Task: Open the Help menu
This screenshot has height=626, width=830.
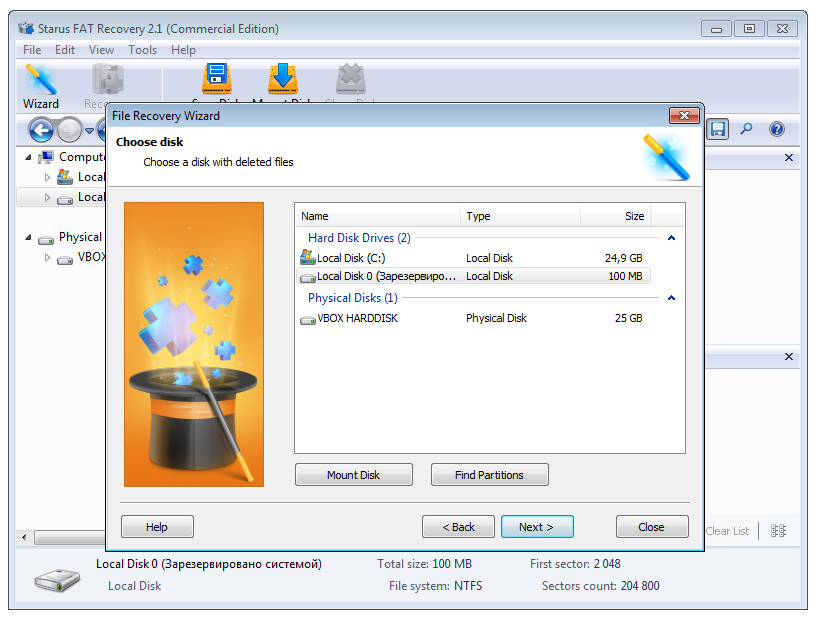Action: click(183, 50)
